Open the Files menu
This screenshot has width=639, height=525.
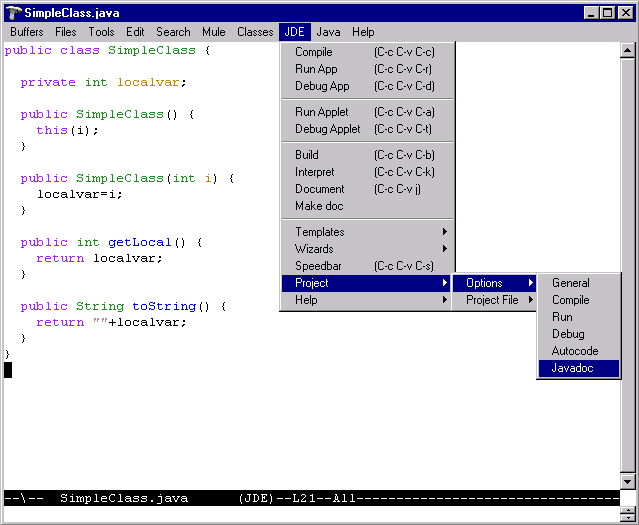pyautogui.click(x=66, y=32)
